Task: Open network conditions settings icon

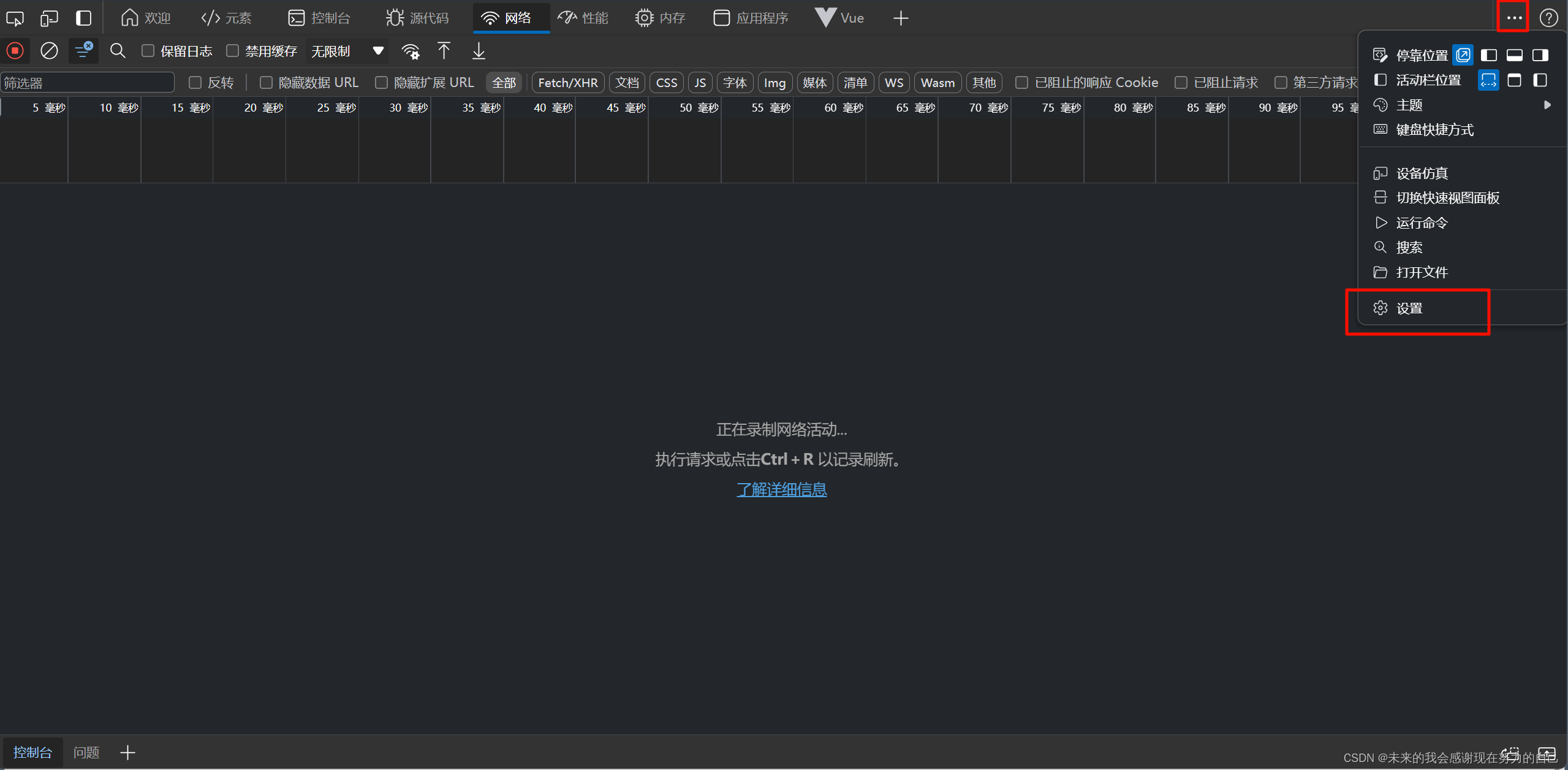Action: point(411,51)
